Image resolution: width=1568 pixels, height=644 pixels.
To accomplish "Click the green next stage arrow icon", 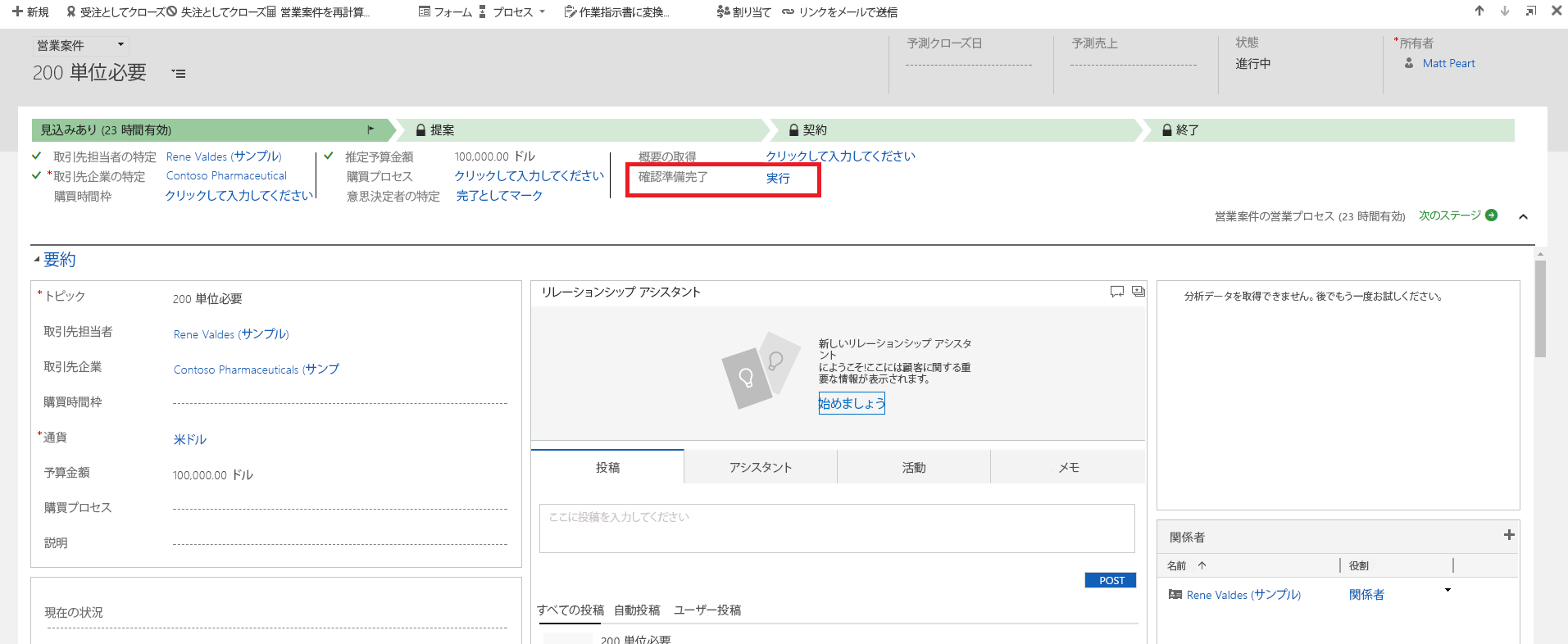I will click(1492, 215).
